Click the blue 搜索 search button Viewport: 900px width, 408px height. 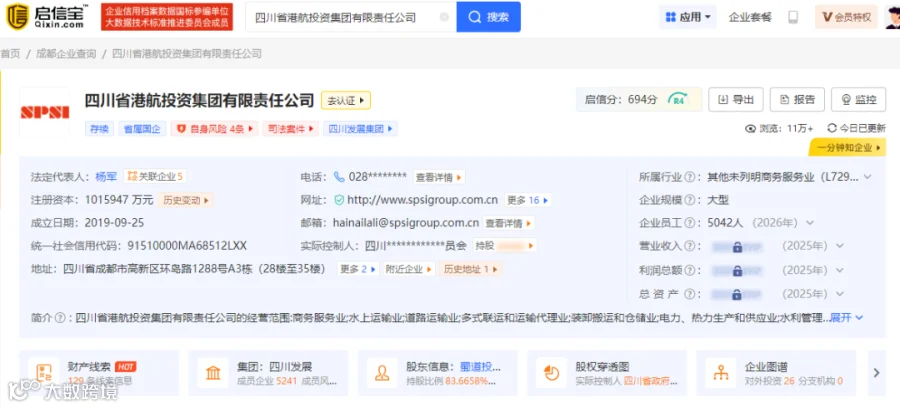(x=488, y=17)
